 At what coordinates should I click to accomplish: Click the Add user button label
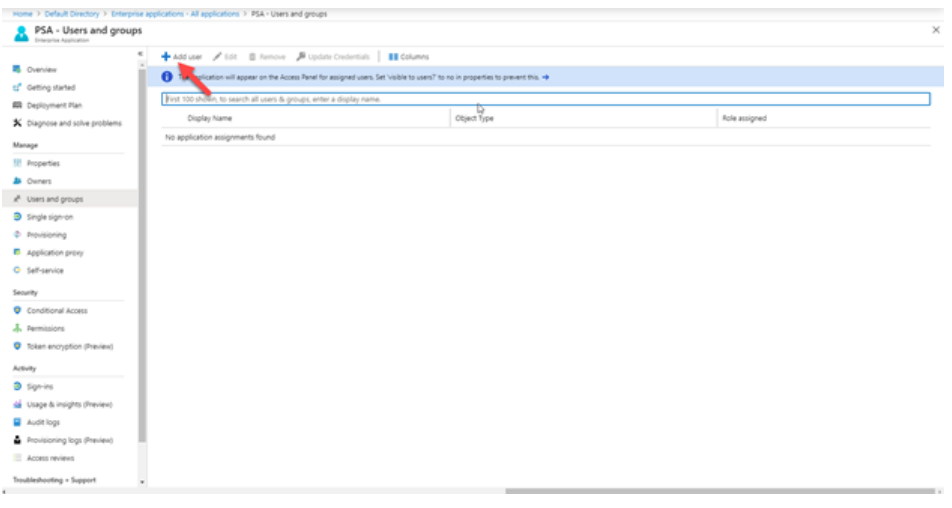click(x=187, y=57)
